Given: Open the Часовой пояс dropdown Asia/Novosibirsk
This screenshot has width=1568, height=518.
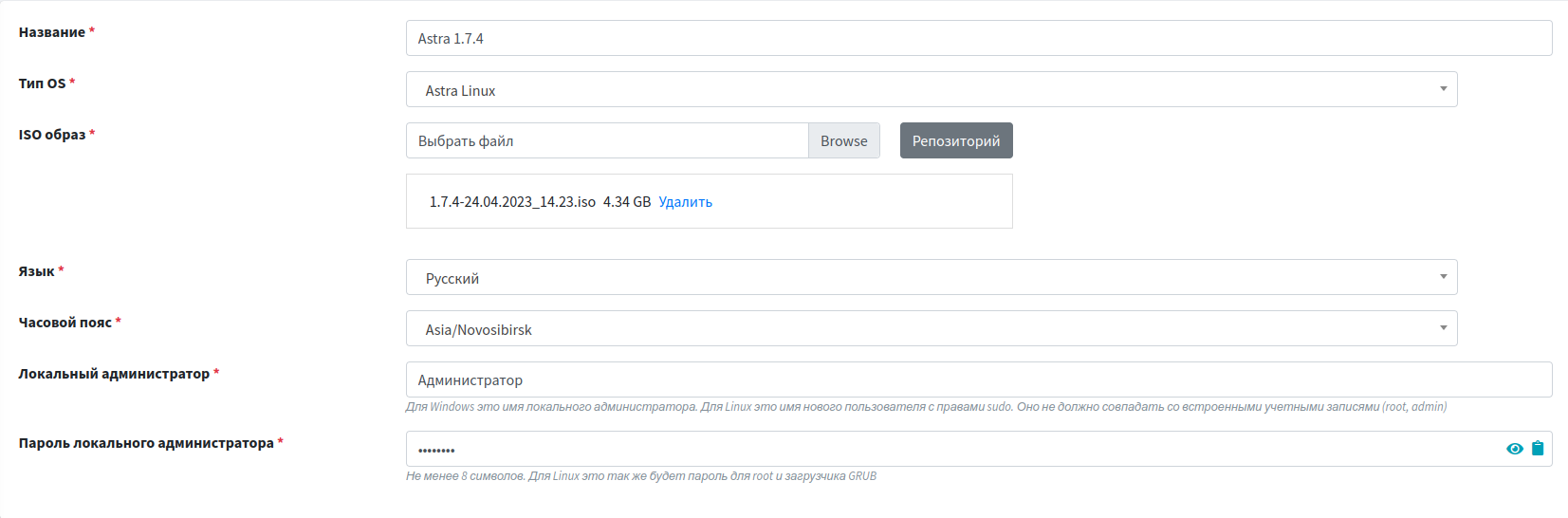Looking at the screenshot, I should pyautogui.click(x=932, y=328).
